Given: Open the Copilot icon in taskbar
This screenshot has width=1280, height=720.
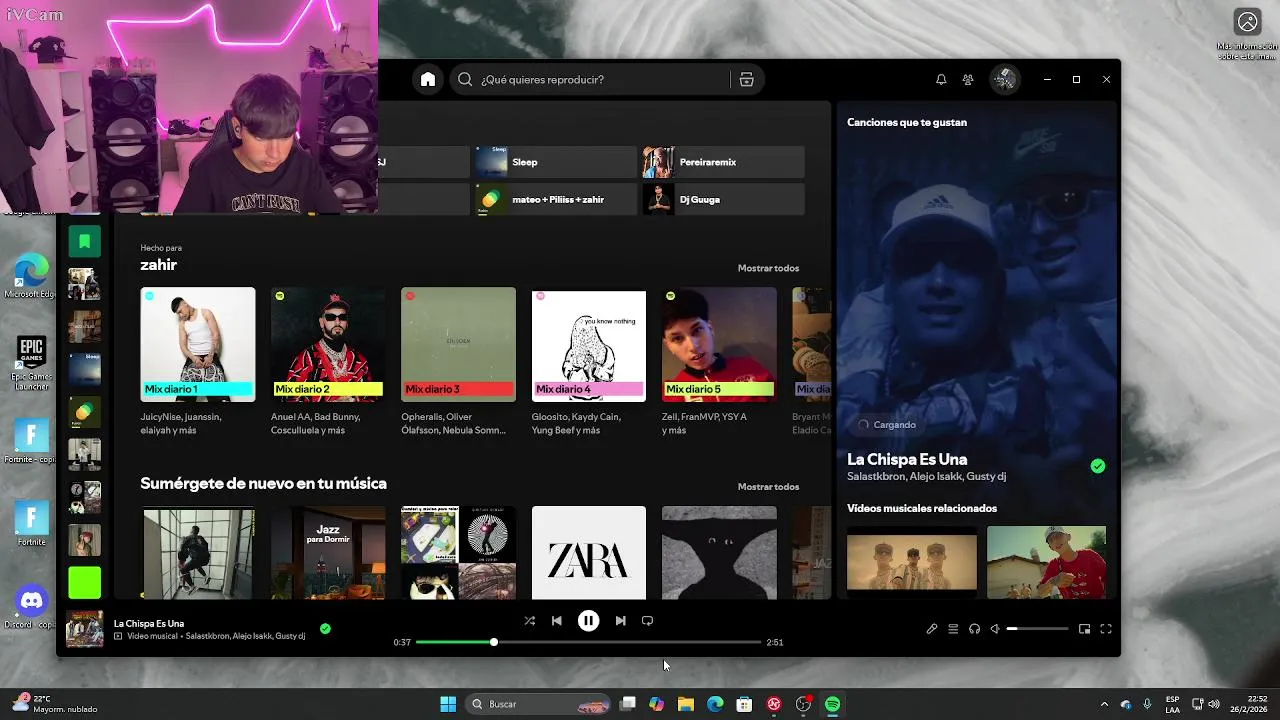Looking at the screenshot, I should coord(656,704).
